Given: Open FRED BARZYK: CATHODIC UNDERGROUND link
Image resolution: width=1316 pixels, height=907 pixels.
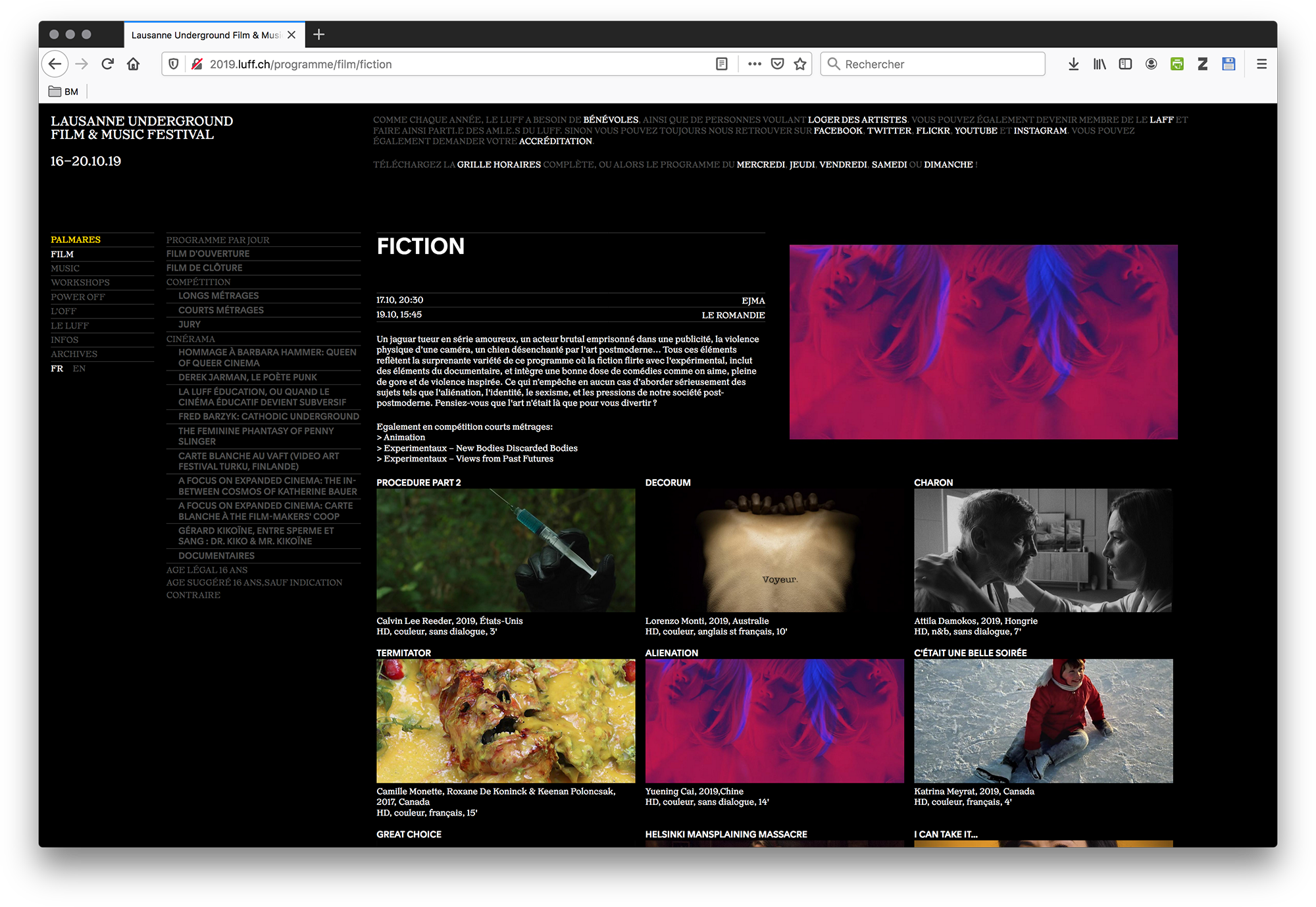Looking at the screenshot, I should [268, 417].
